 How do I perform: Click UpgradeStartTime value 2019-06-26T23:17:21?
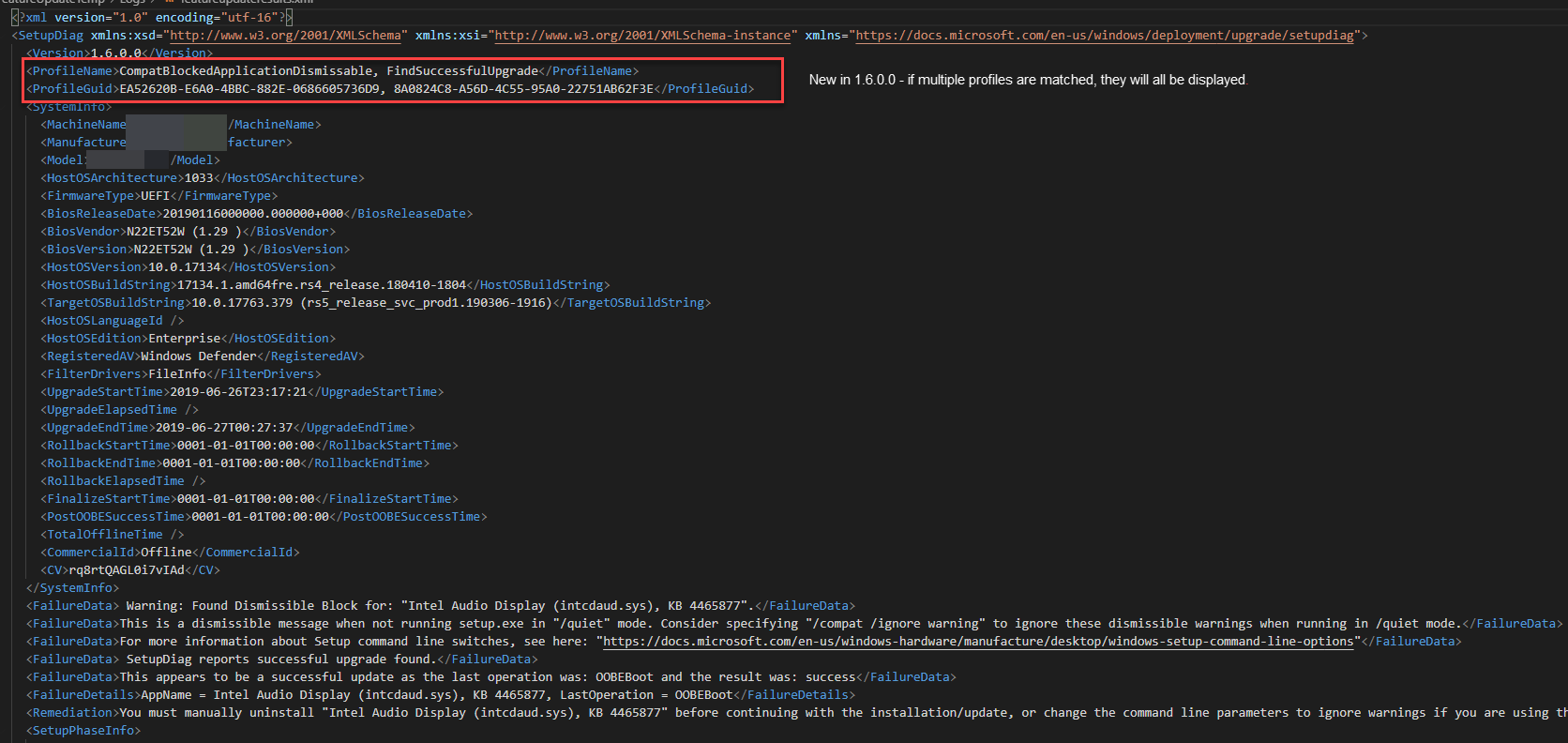tap(238, 391)
